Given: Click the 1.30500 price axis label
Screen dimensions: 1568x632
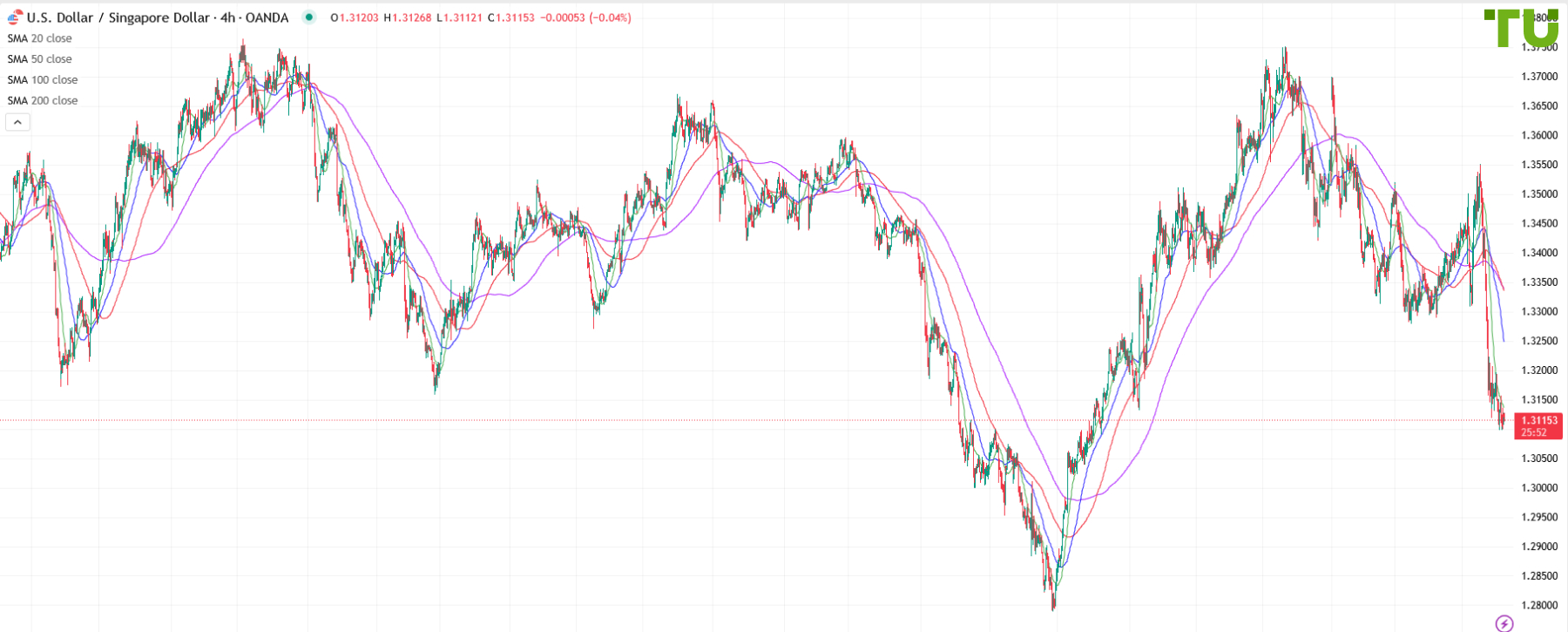Looking at the screenshot, I should (x=1539, y=459).
